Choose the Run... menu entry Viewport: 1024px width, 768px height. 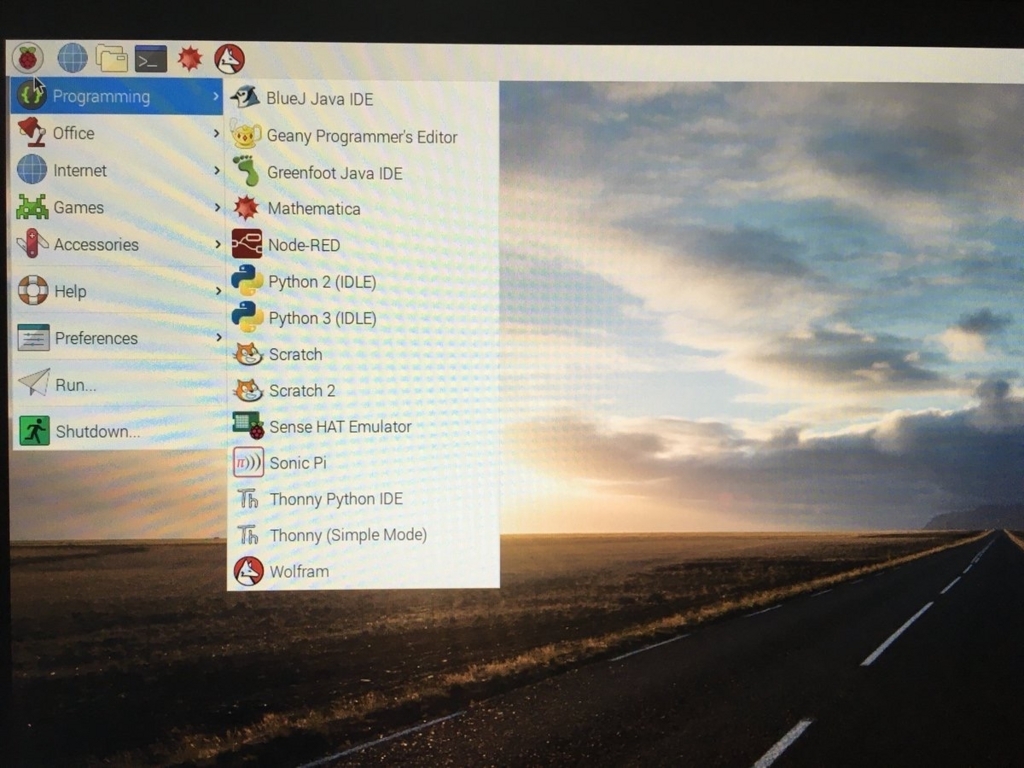point(120,384)
